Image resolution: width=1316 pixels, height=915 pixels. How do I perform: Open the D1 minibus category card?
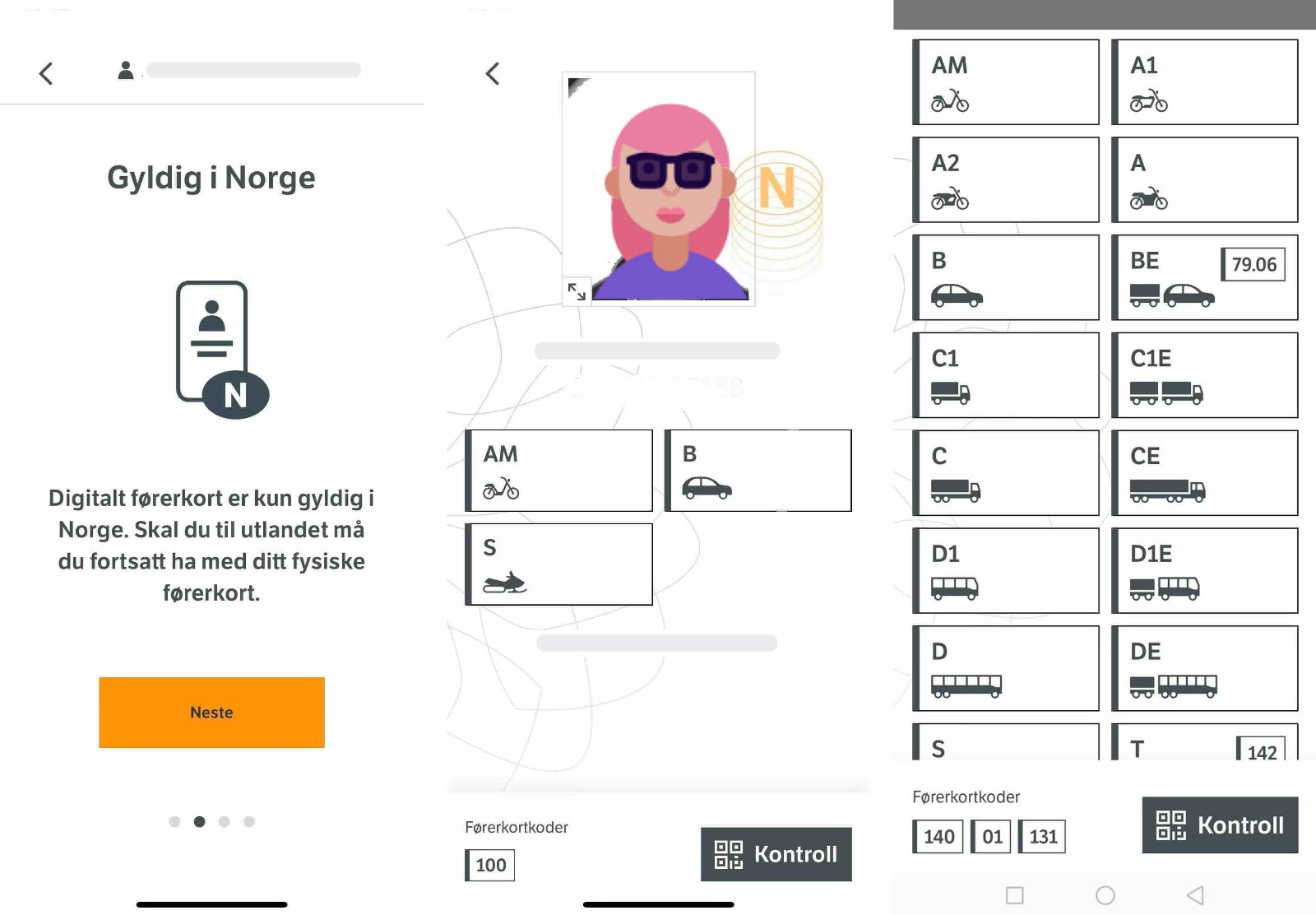point(1006,570)
